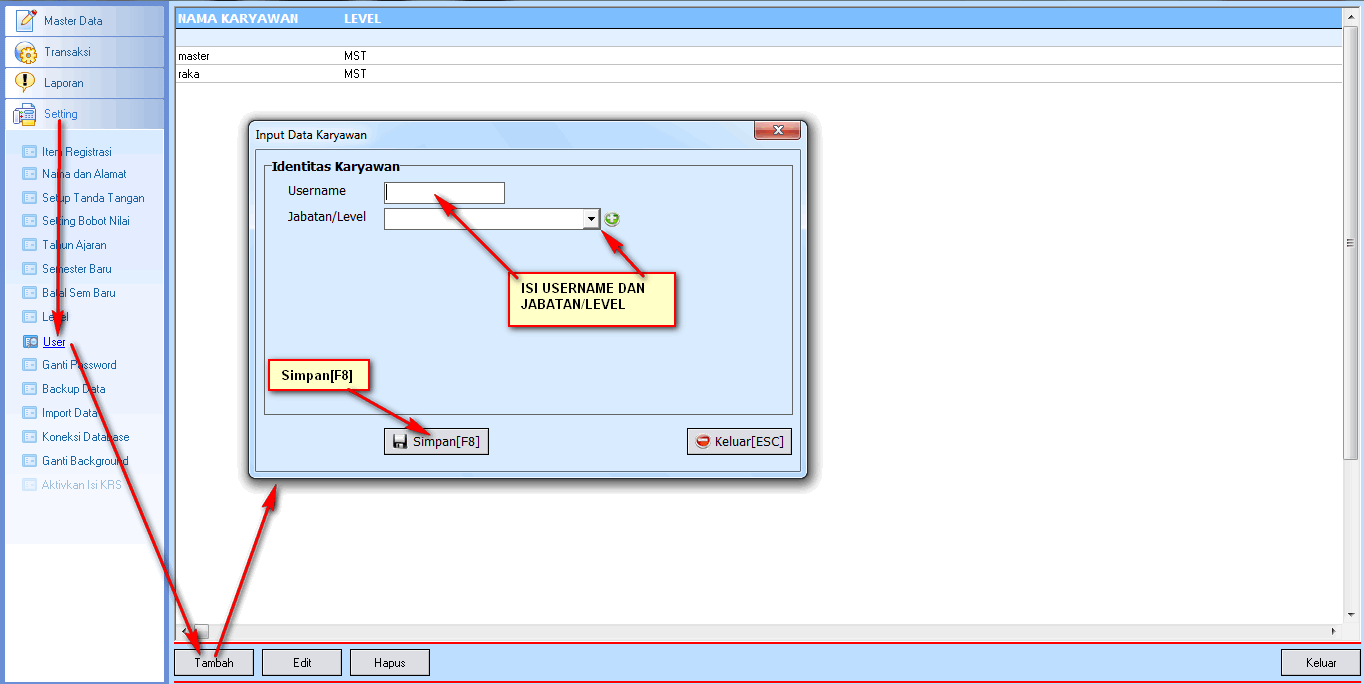Click the icon beside Import Data
This screenshot has width=1364, height=684.
30,413
